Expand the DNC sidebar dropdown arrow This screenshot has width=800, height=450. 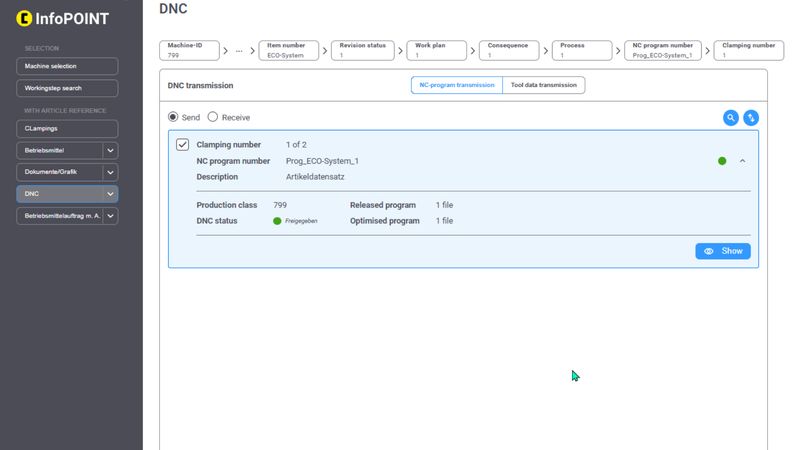[110, 194]
